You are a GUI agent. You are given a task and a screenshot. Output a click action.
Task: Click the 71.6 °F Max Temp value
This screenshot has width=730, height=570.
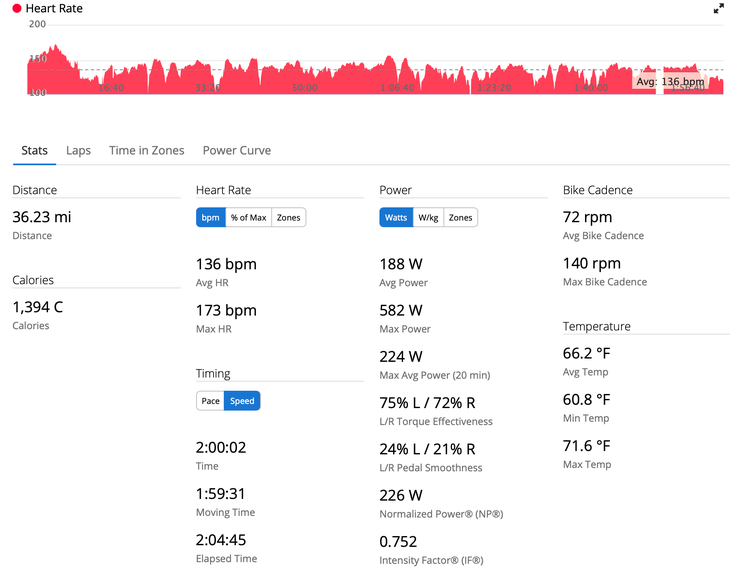[587, 446]
